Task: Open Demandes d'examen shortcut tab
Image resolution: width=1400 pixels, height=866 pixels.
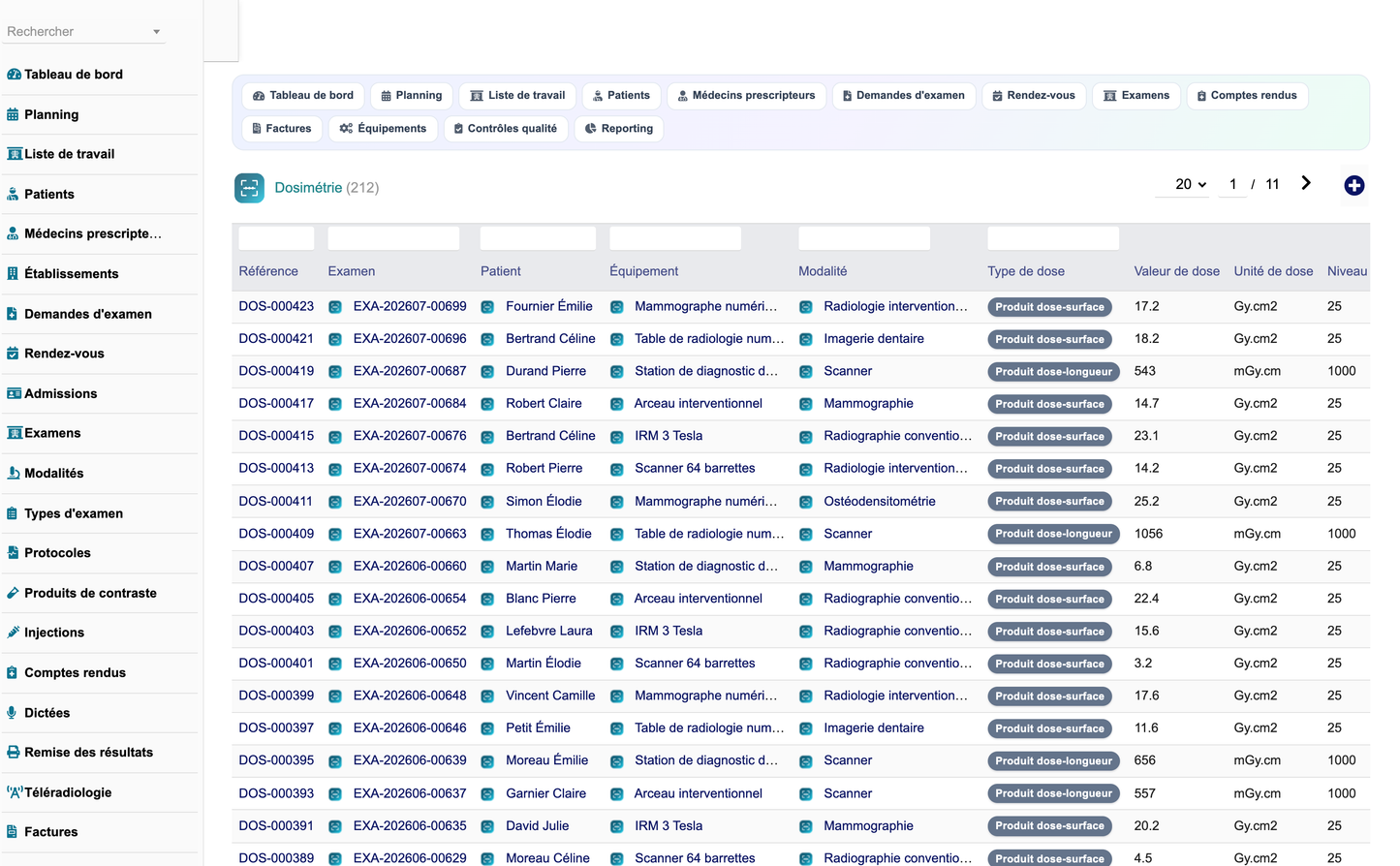Action: (x=904, y=96)
